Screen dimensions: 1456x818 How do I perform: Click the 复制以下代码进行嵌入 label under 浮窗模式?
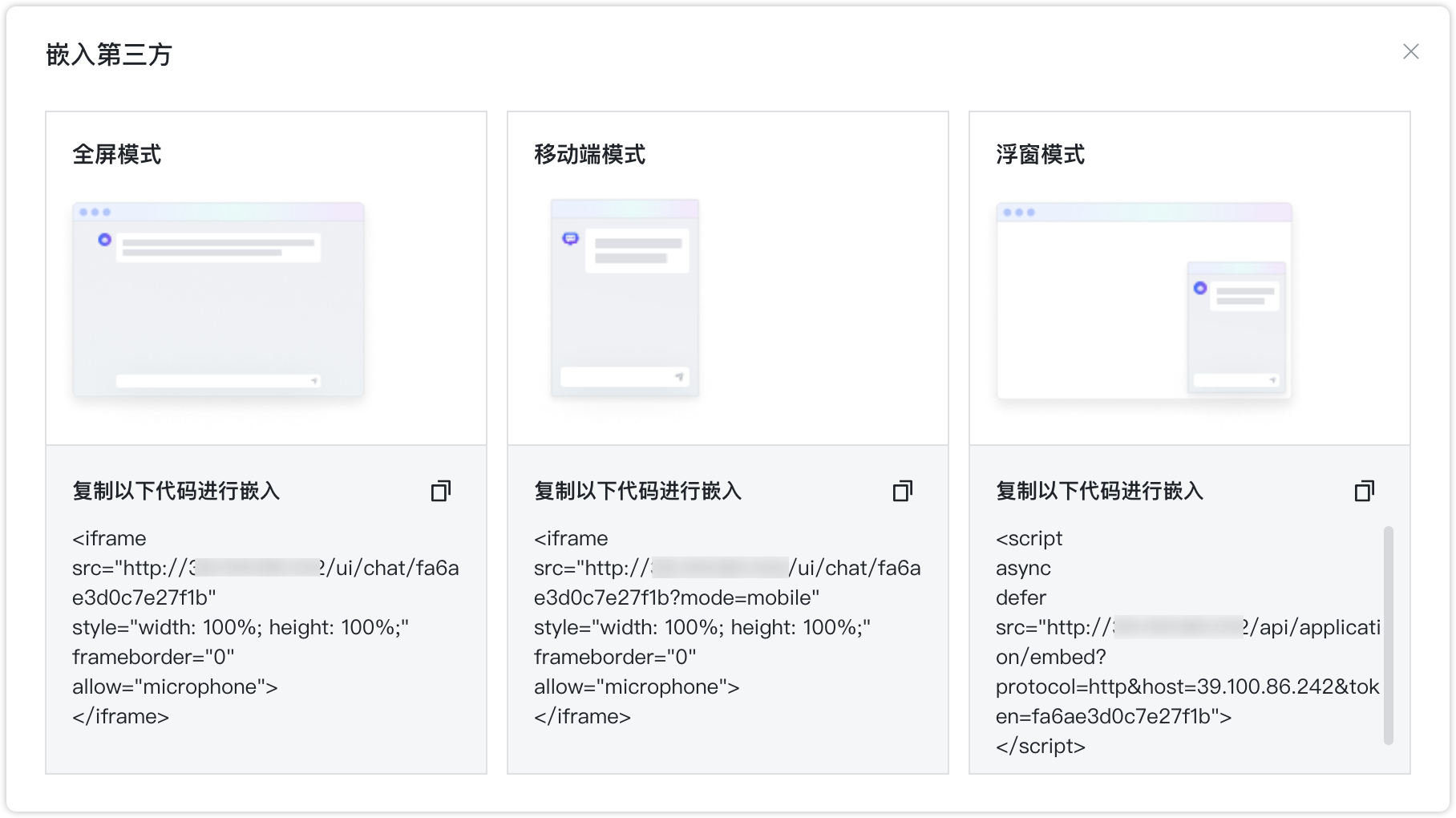1099,492
